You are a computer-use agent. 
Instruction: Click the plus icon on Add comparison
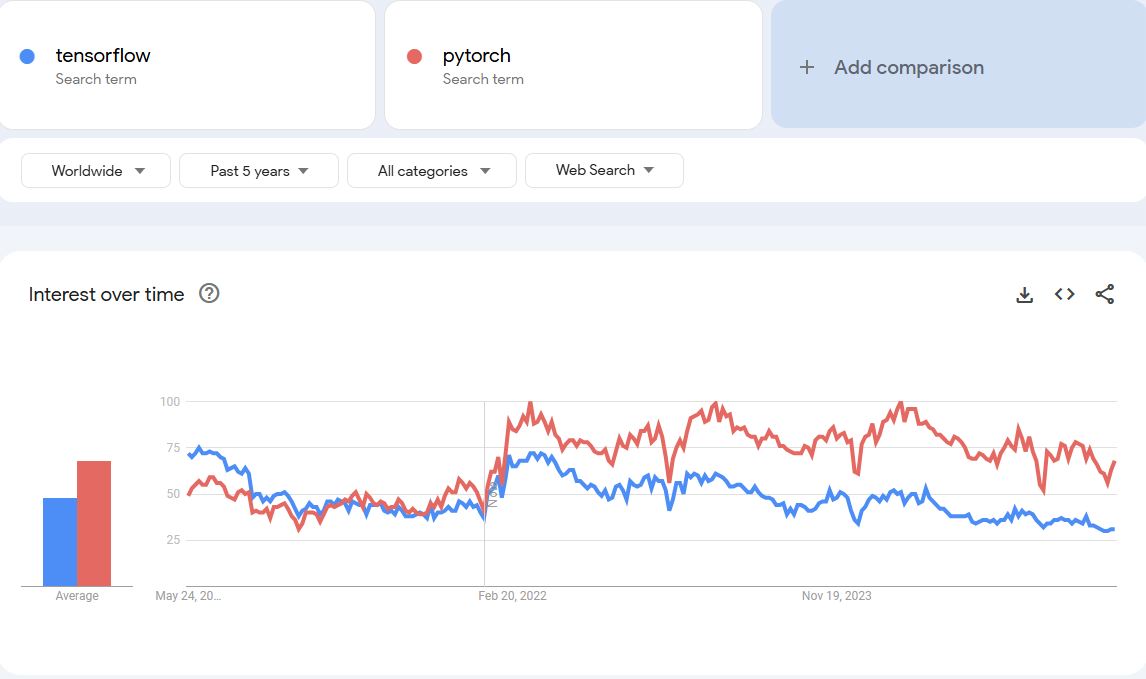tap(806, 67)
